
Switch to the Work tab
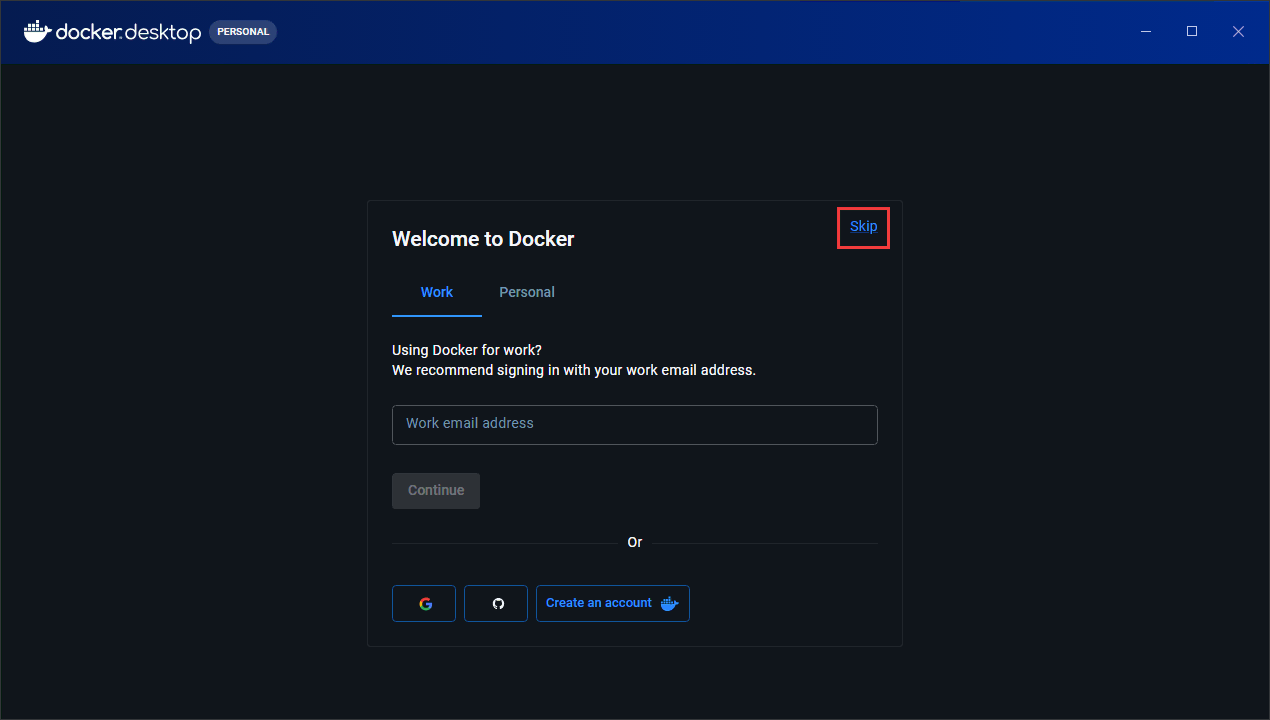coord(437,292)
